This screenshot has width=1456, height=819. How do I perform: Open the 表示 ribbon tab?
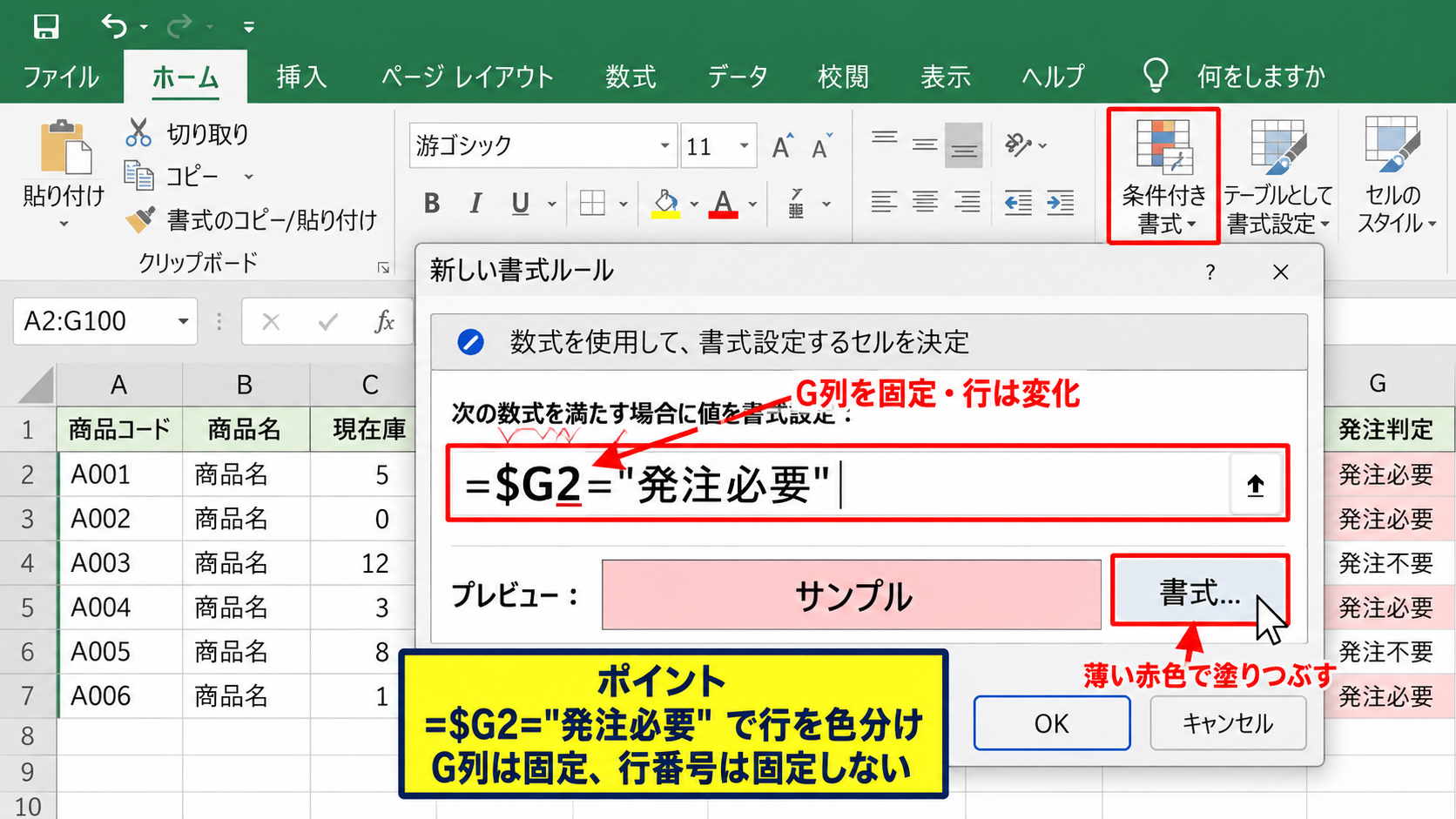point(946,77)
